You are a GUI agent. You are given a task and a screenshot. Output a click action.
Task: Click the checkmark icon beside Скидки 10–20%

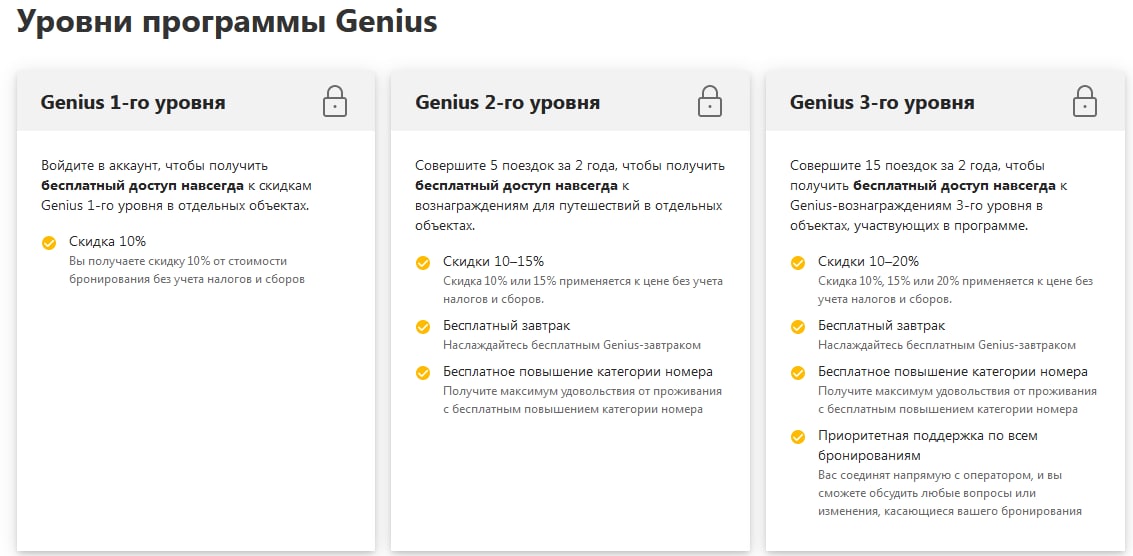pyautogui.click(x=798, y=262)
